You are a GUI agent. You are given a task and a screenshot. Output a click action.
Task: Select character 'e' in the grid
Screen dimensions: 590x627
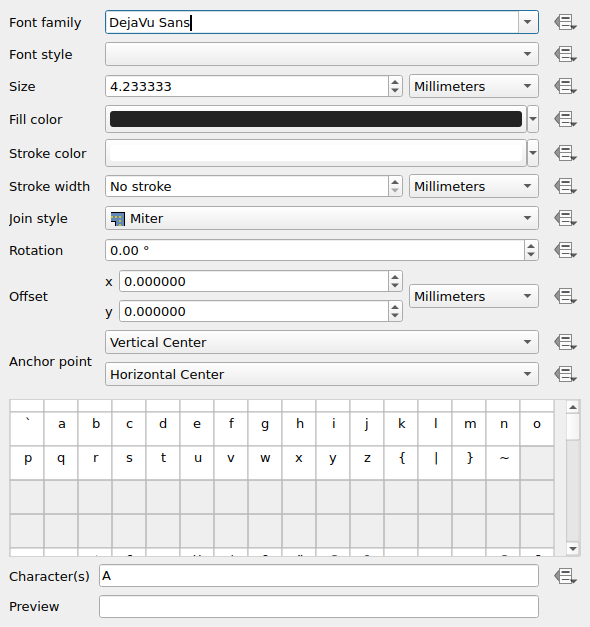(x=197, y=428)
